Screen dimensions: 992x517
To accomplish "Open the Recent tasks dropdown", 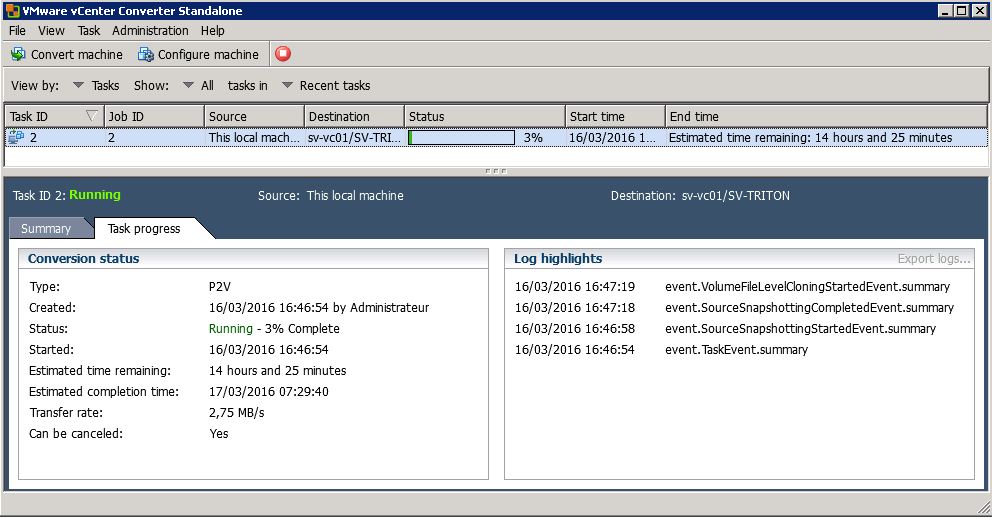I will coord(326,85).
